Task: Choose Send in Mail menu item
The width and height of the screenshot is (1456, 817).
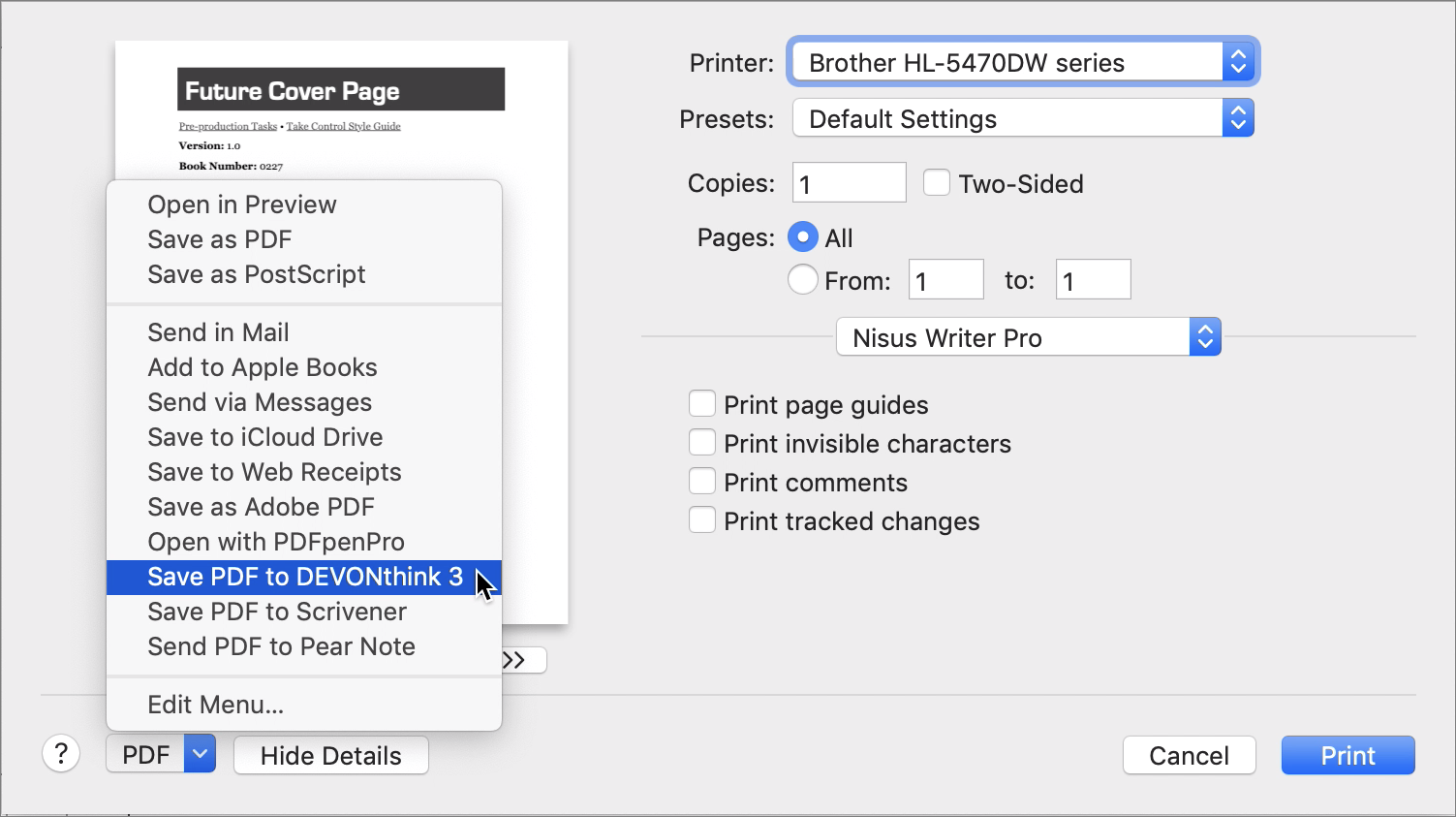Action: pos(304,332)
